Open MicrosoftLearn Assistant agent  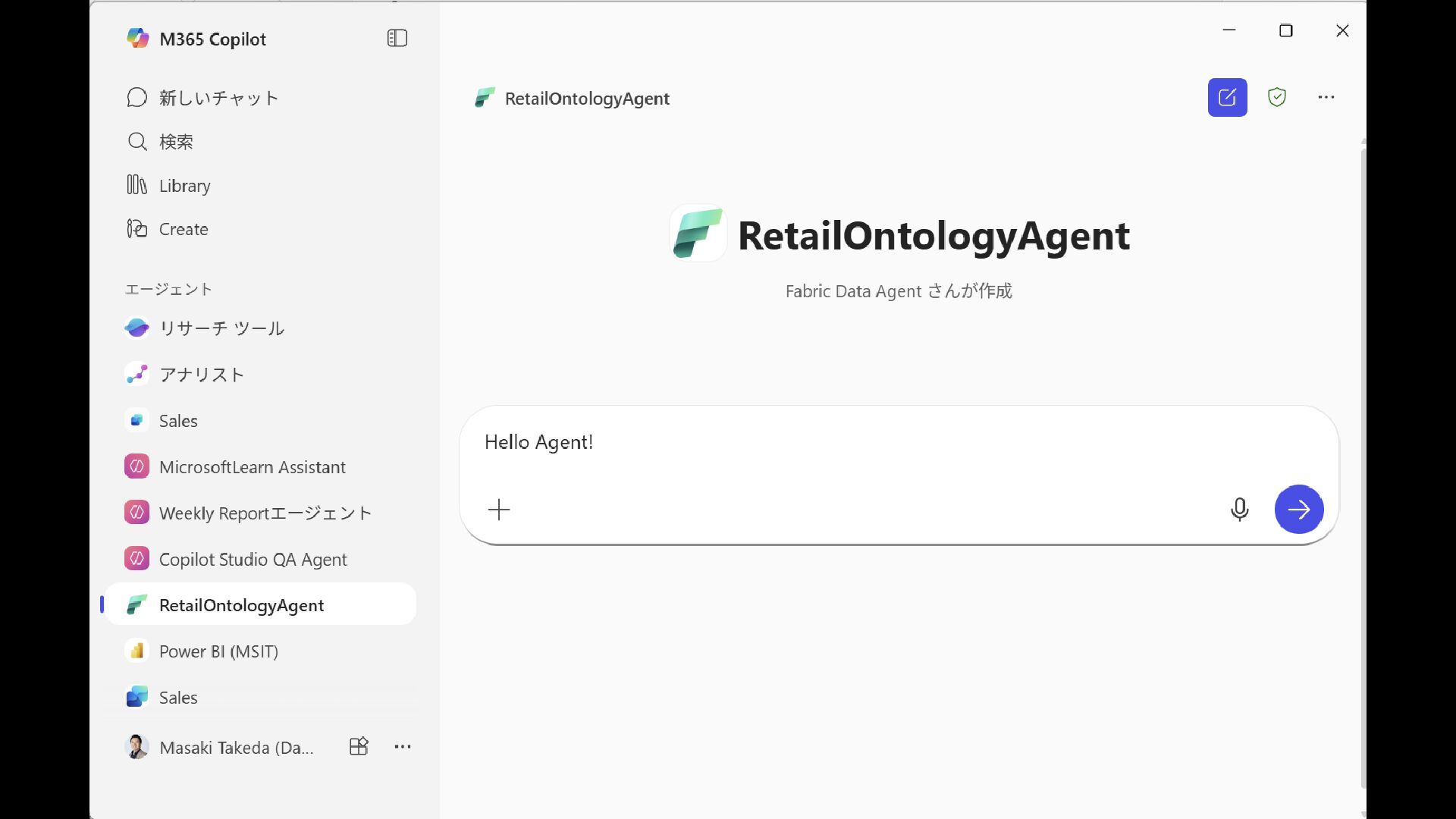pos(252,467)
